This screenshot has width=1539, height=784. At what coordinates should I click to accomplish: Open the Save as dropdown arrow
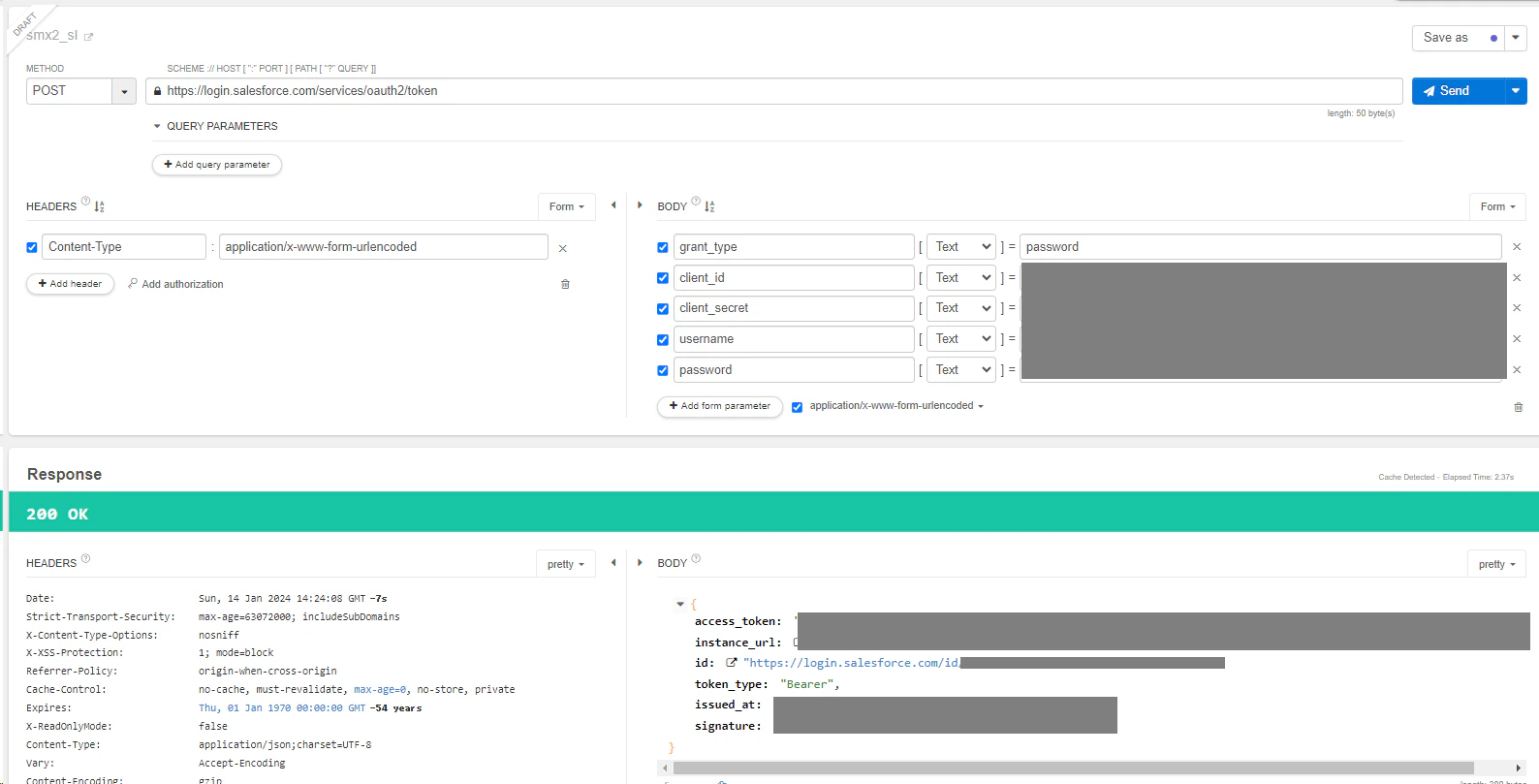(1516, 38)
